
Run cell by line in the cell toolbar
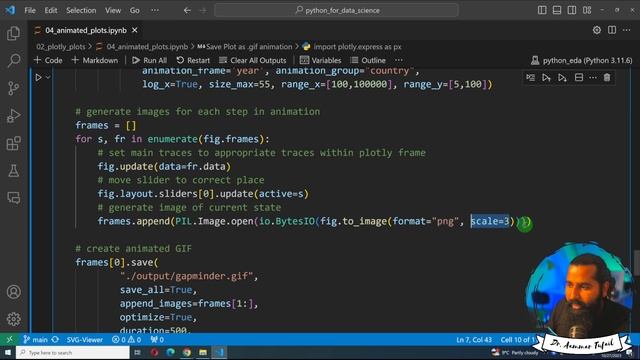click(x=531, y=78)
